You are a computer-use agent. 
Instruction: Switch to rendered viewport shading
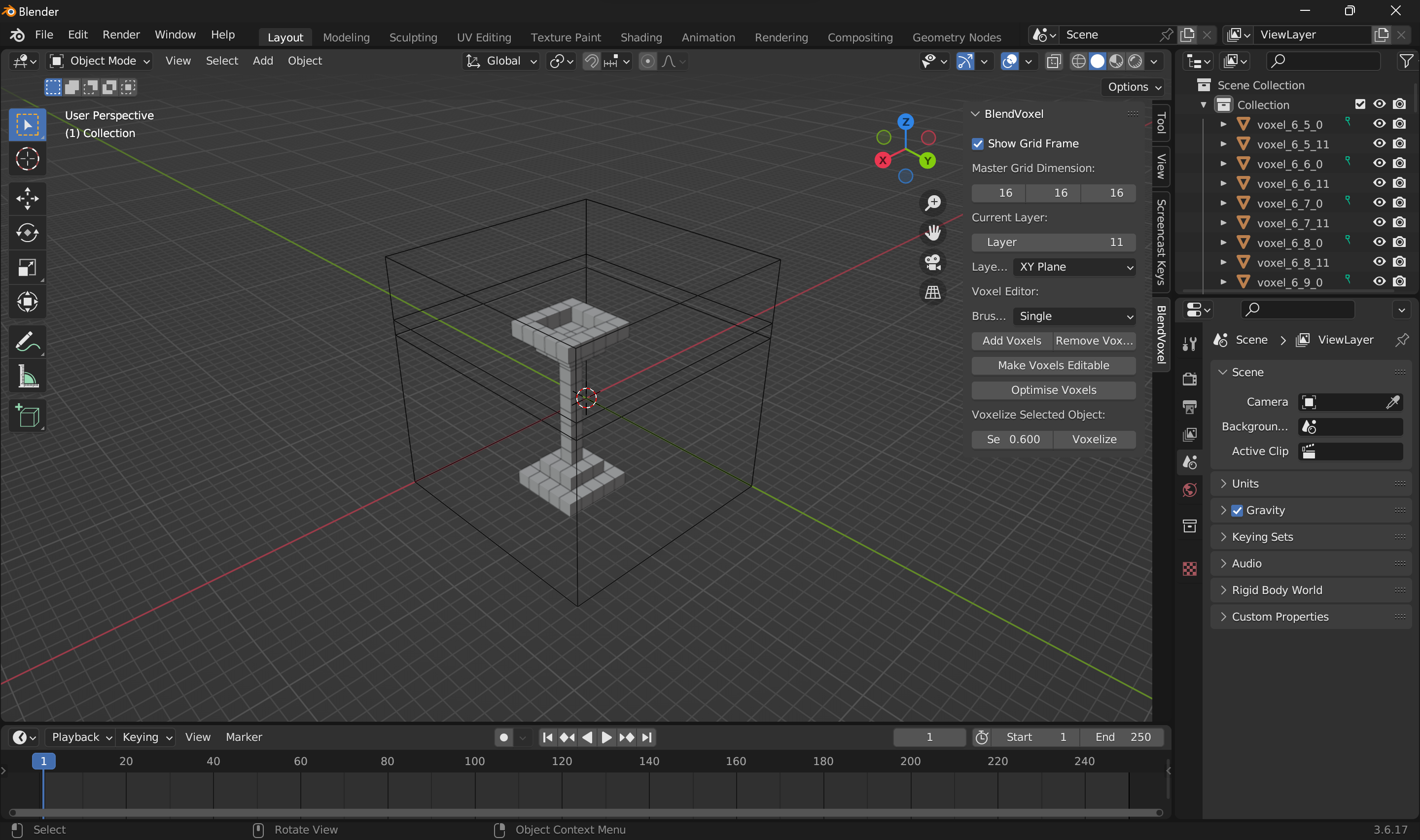1135,61
